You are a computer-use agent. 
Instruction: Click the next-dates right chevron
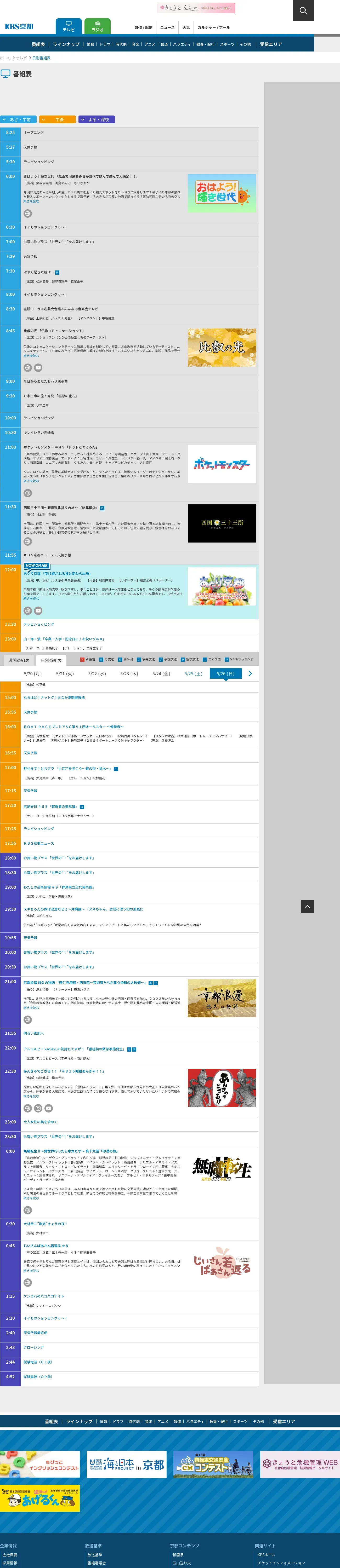pyautogui.click(x=250, y=673)
